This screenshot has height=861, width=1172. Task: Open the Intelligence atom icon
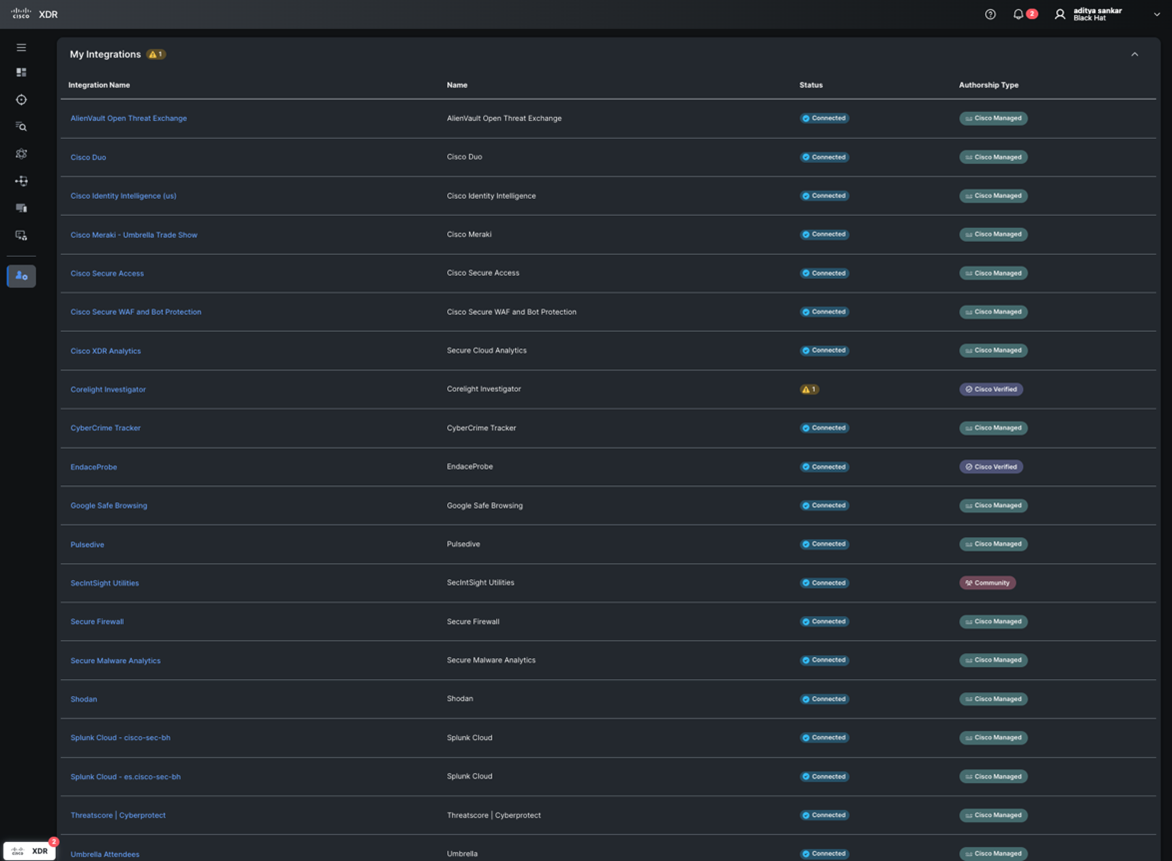click(x=20, y=153)
